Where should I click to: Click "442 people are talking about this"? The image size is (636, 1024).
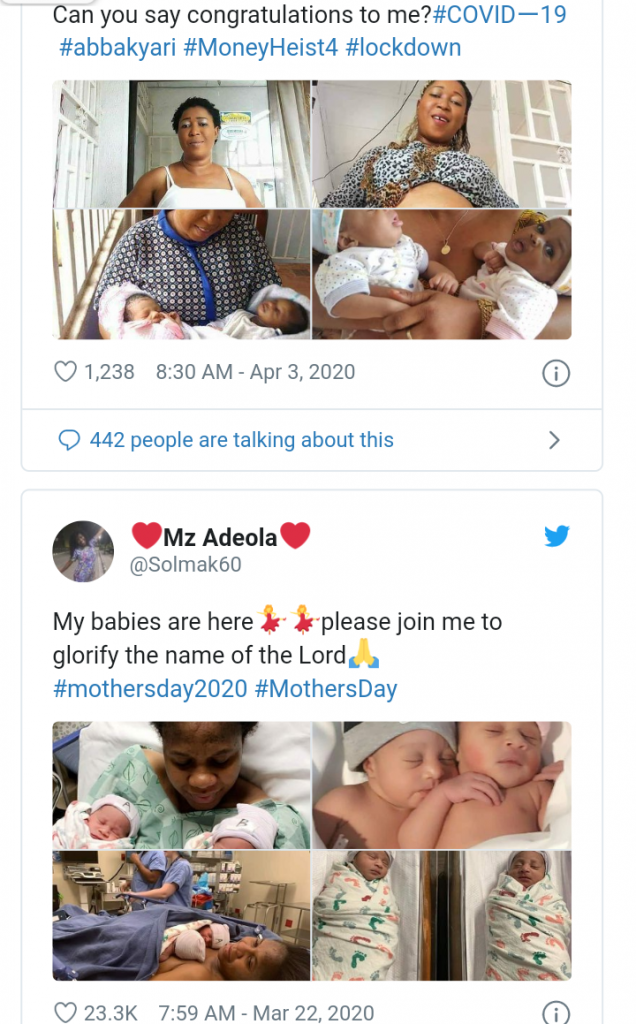241,440
